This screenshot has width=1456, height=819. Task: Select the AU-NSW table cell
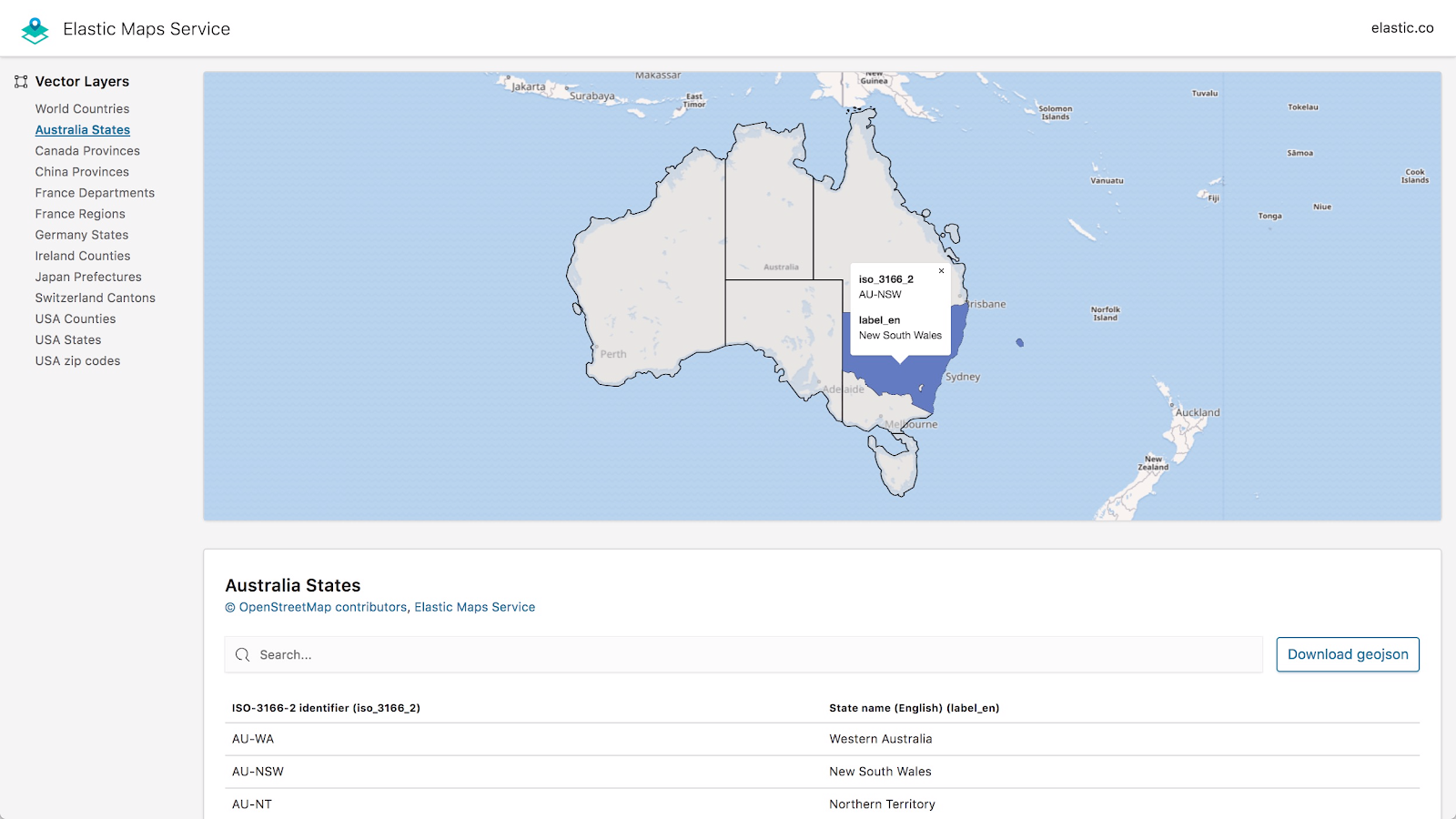[258, 772]
